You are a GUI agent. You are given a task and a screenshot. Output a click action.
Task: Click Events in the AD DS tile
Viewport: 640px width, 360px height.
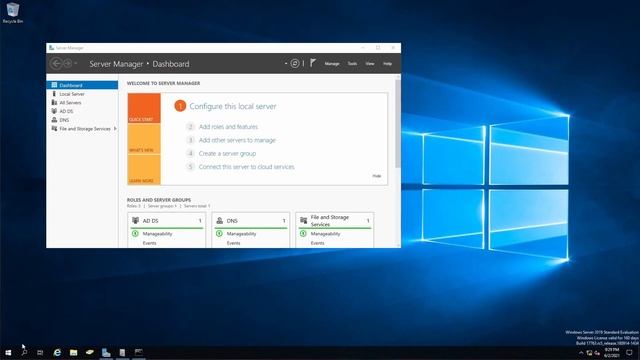click(x=149, y=243)
